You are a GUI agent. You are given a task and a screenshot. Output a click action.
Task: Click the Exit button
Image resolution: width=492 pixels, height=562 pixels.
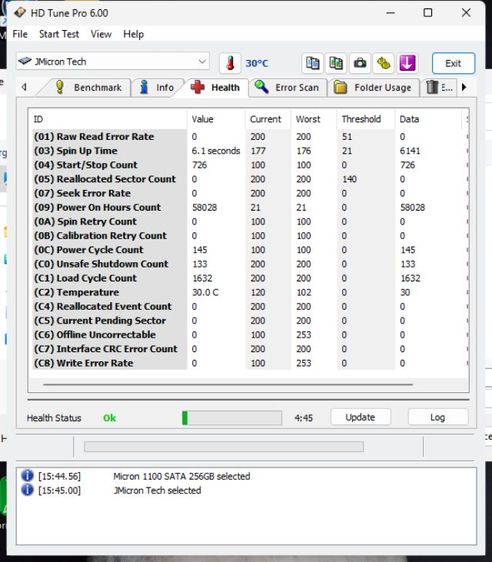pyautogui.click(x=453, y=63)
